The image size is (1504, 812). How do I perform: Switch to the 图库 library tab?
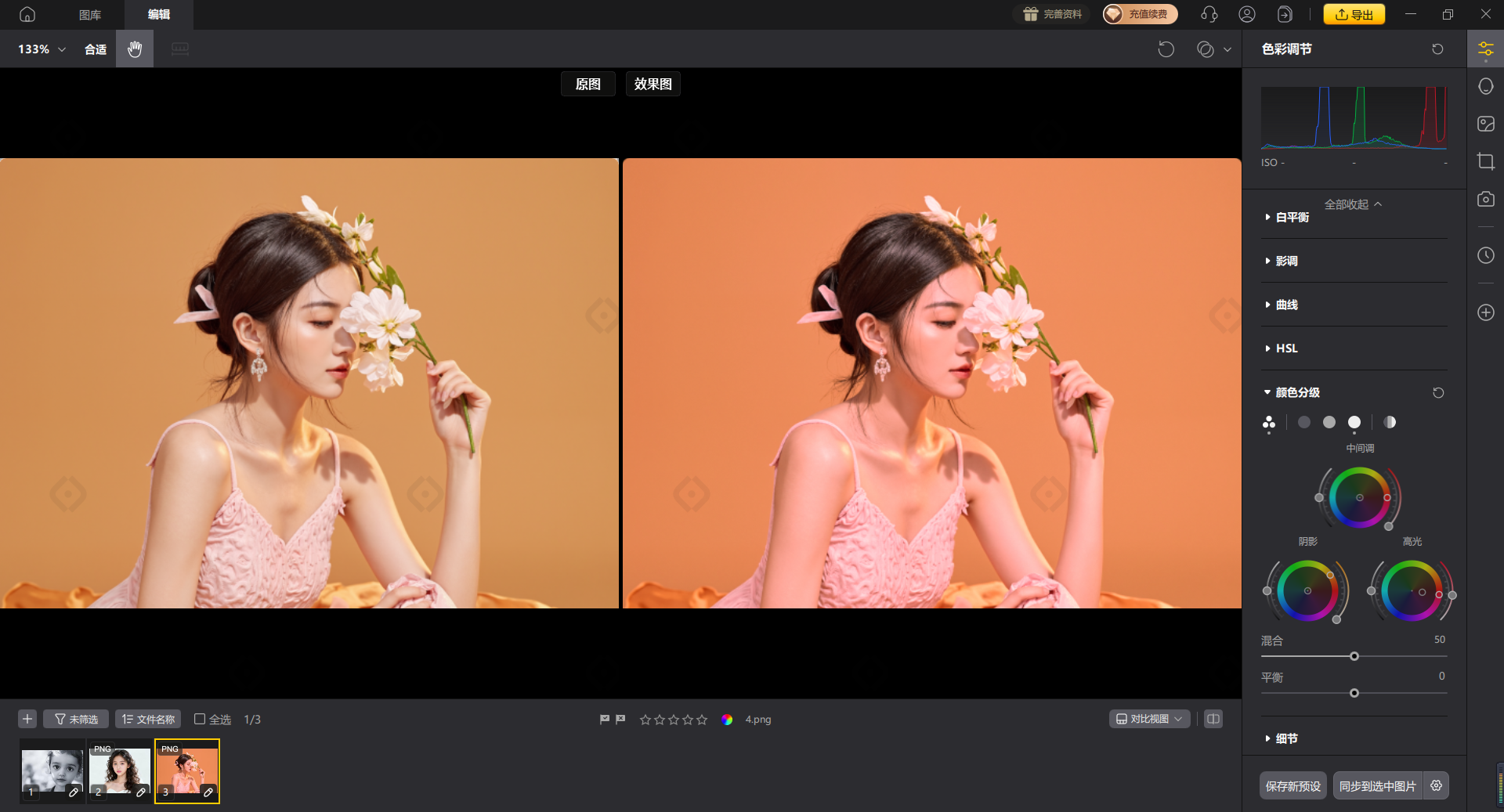click(90, 14)
